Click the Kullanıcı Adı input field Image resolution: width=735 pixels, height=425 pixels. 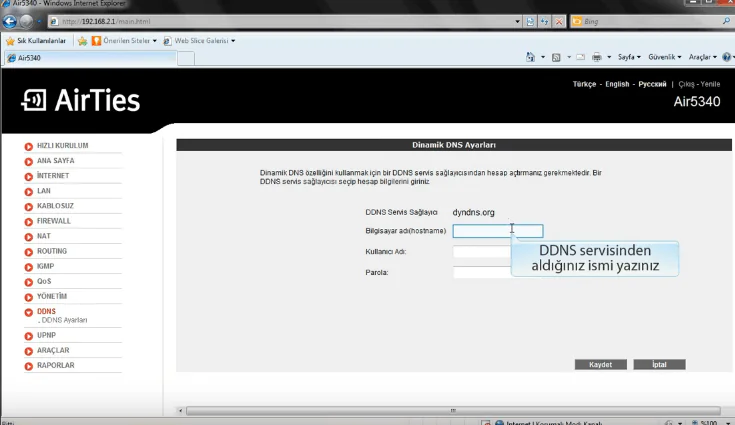[x=482, y=252]
